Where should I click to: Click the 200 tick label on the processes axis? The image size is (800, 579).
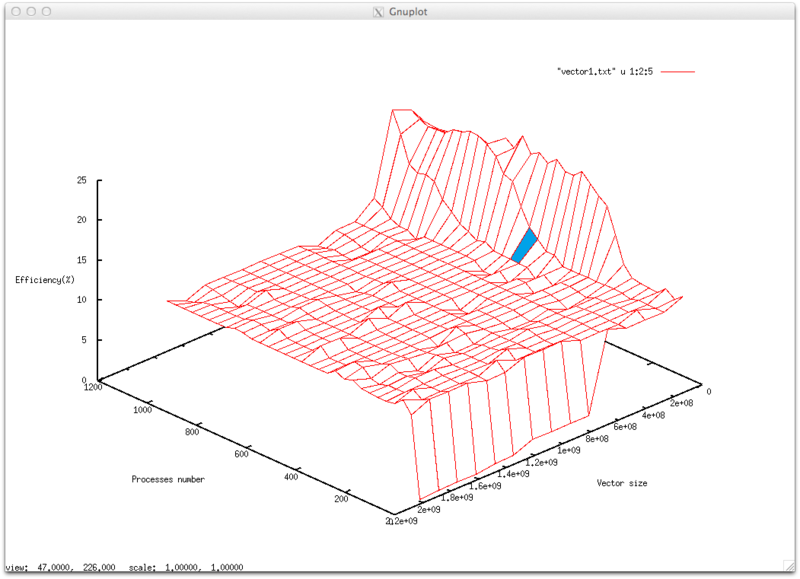pyautogui.click(x=341, y=498)
